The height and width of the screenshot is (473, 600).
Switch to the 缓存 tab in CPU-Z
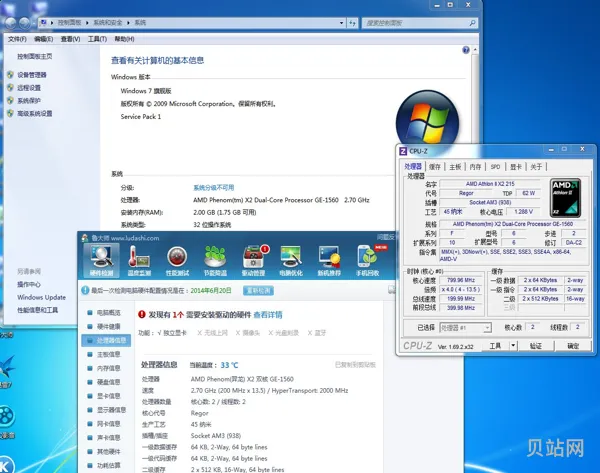click(435, 167)
